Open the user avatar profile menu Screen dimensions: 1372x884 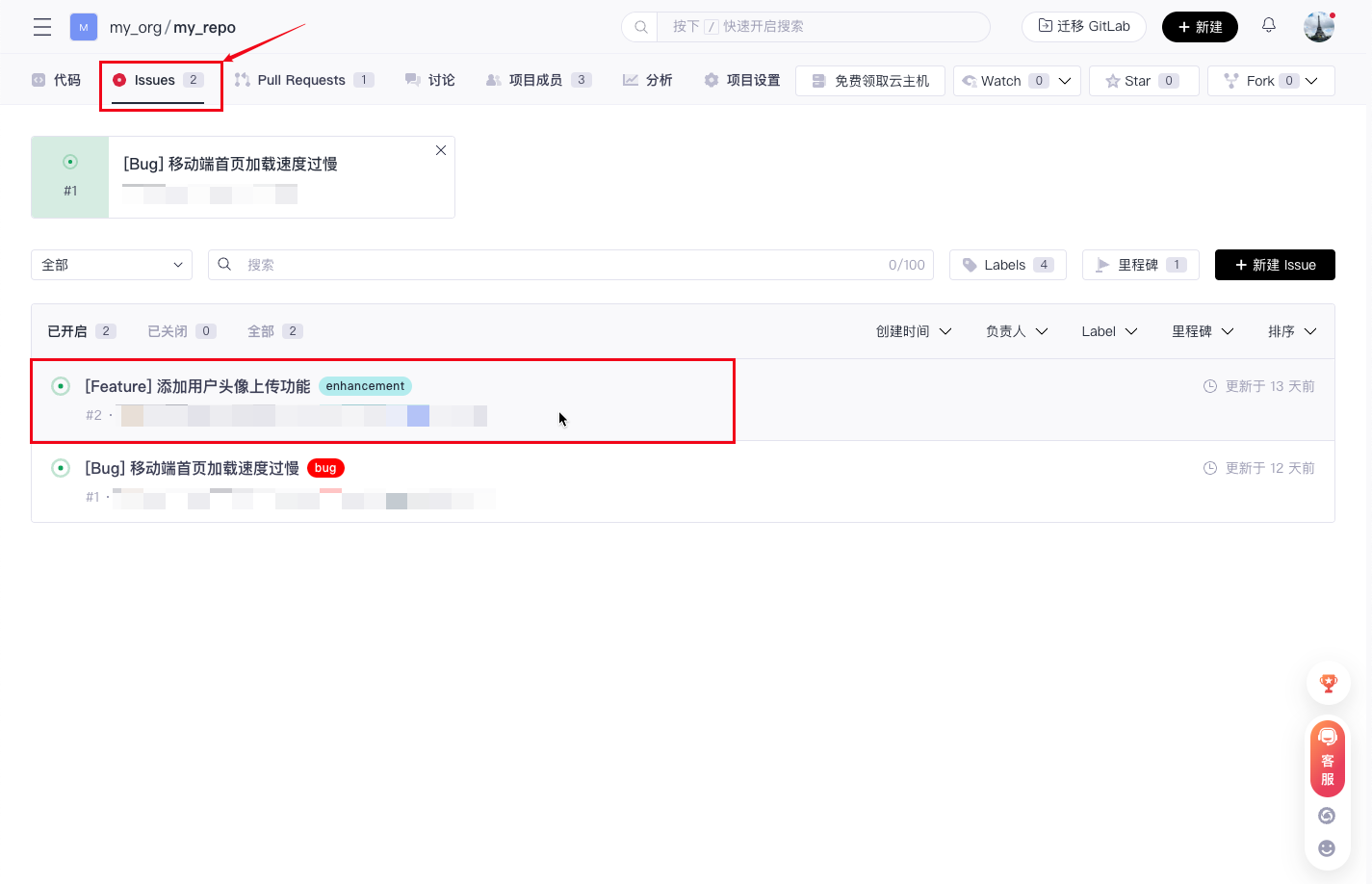(x=1318, y=27)
